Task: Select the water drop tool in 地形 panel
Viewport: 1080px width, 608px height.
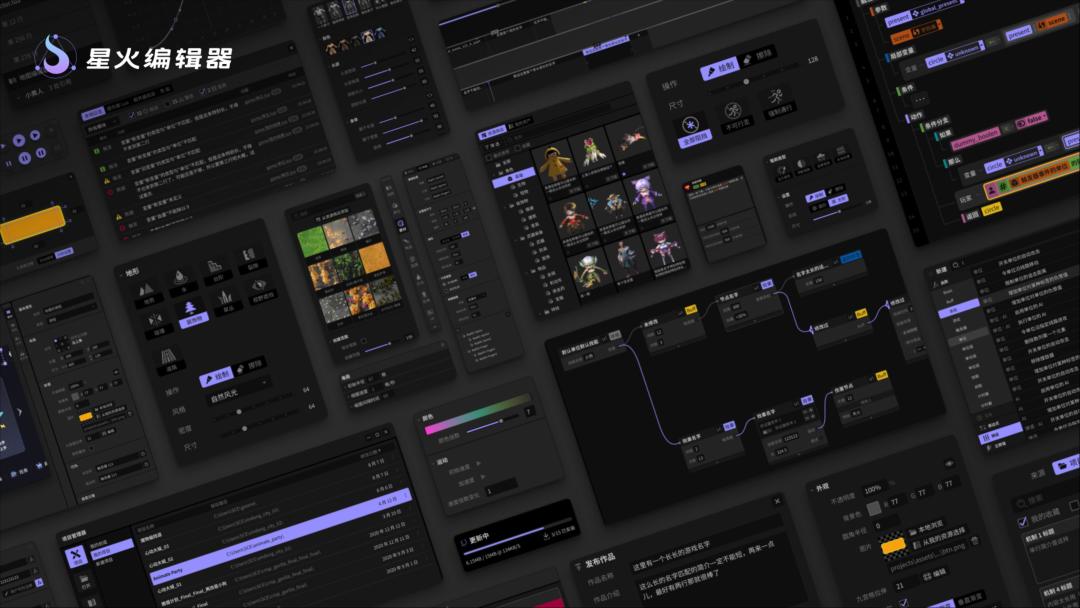Action: tap(180, 278)
